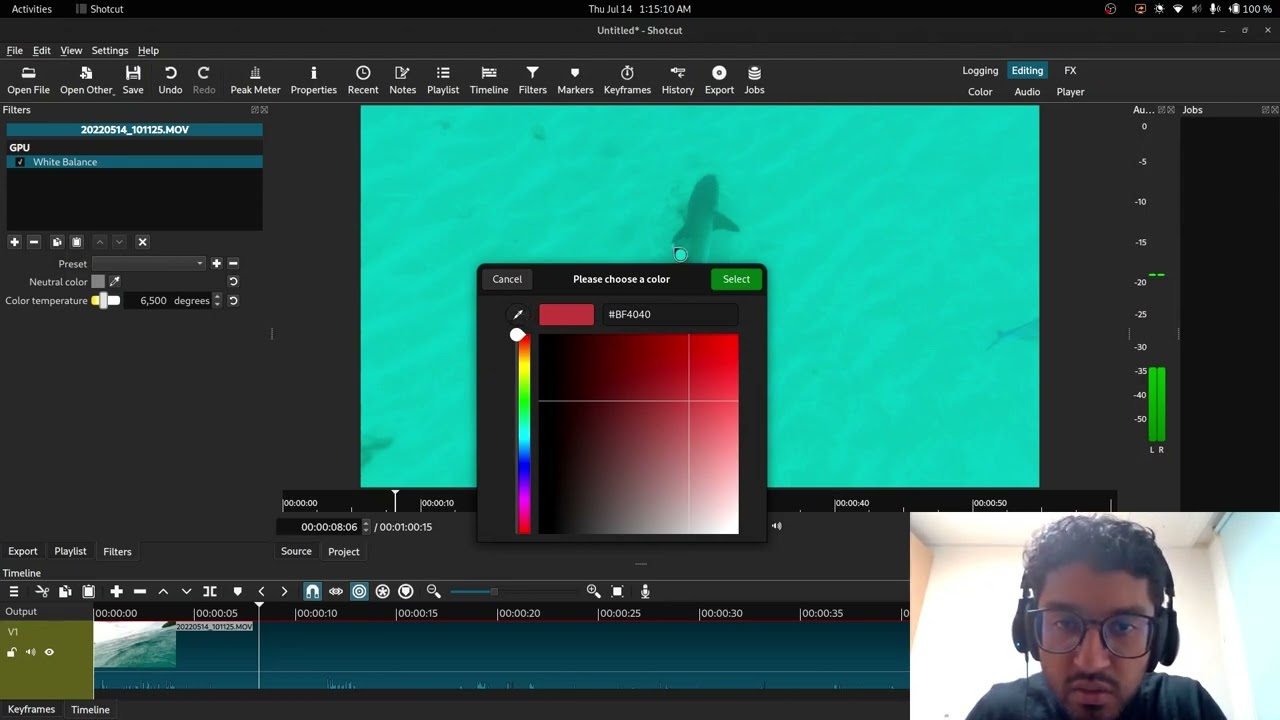Reset Color temperature to default

(233, 301)
